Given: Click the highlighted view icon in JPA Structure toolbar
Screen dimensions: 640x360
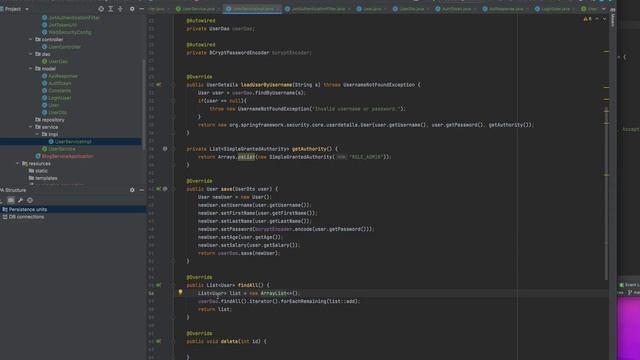Looking at the screenshot, I should coord(11,200).
